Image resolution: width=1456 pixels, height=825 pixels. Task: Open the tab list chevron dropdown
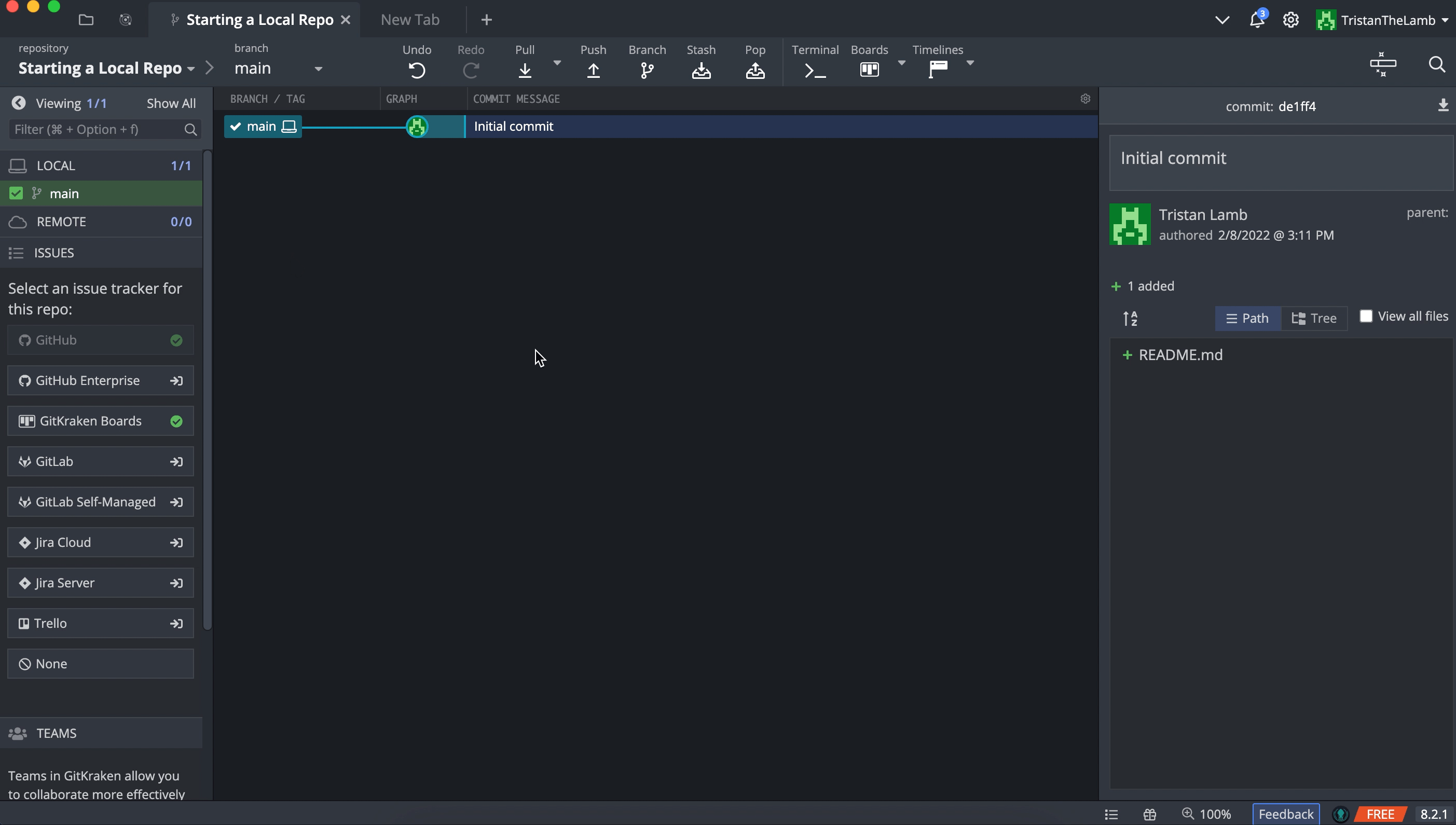tap(1222, 20)
